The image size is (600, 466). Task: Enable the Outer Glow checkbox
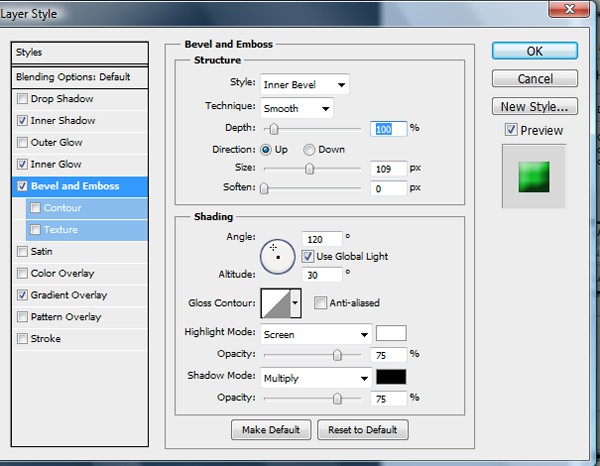coord(22,142)
